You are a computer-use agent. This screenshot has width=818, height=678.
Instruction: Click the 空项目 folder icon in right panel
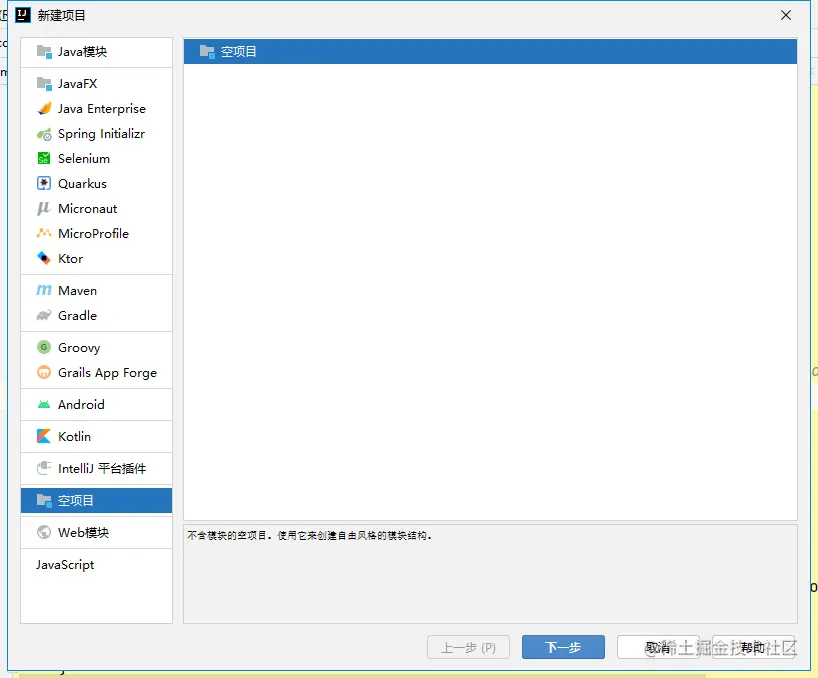207,52
